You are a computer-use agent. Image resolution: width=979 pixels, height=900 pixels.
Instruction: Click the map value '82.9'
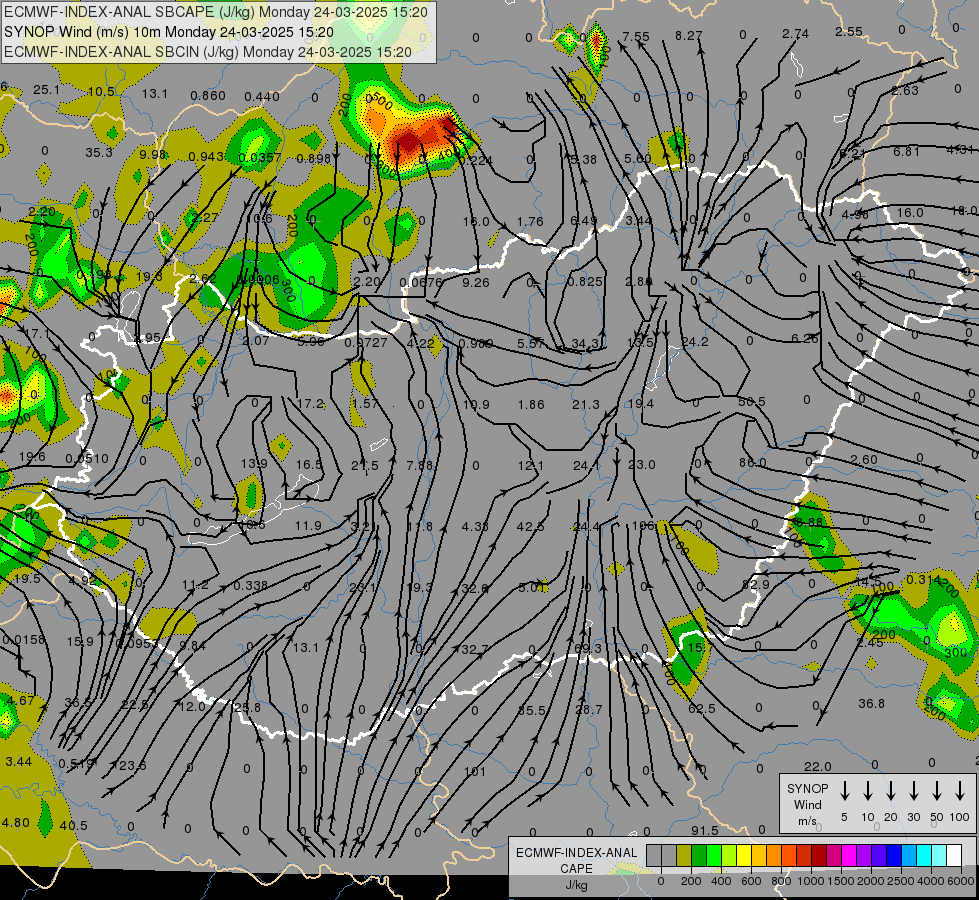point(755,585)
